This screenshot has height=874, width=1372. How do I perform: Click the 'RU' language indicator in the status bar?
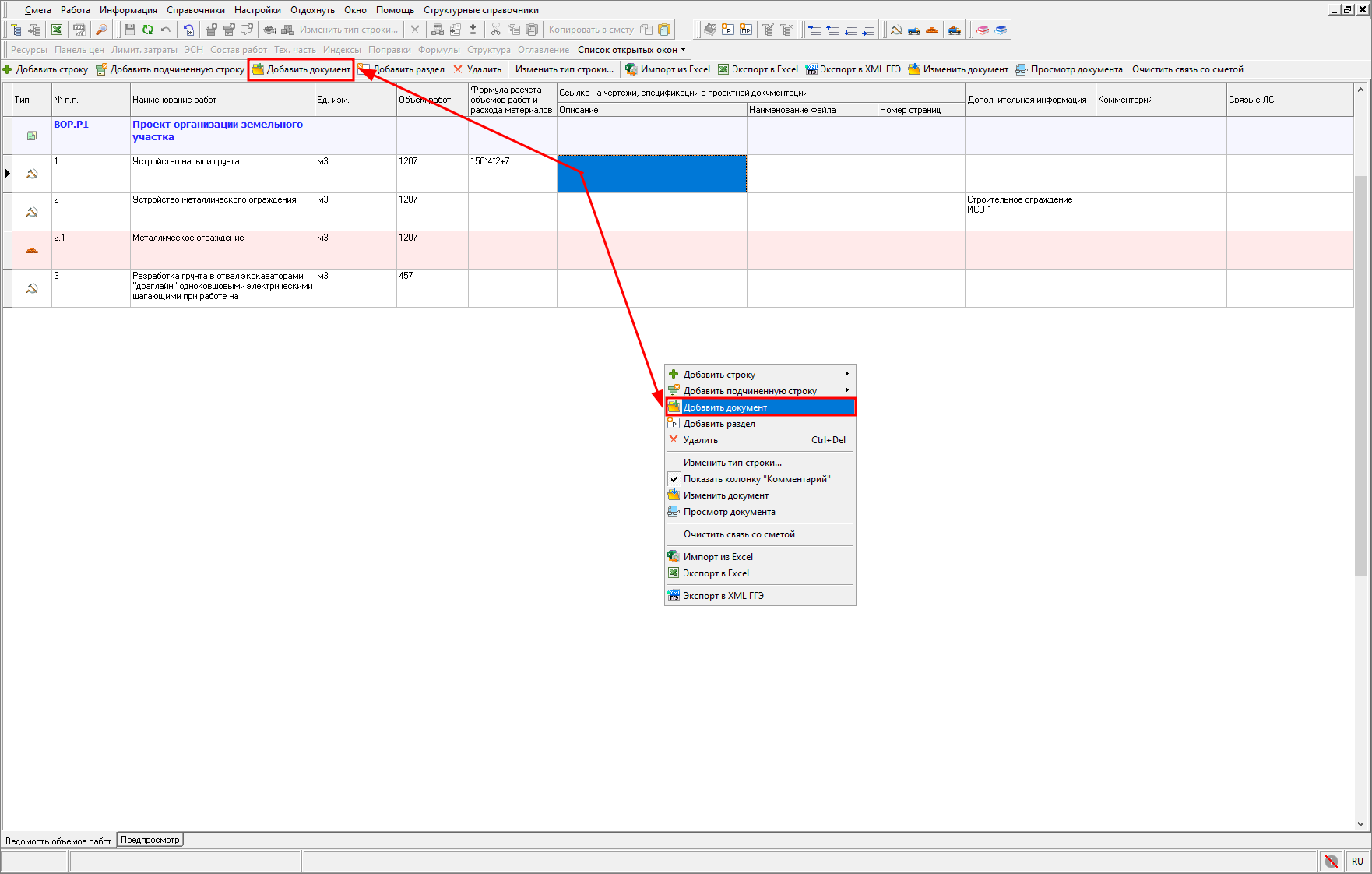click(1357, 861)
